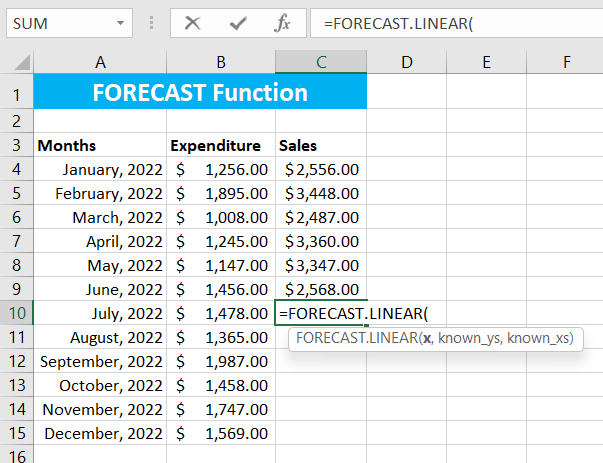Click the Cancel (X) formula button
Viewport: 603px width, 463px height.
pyautogui.click(x=192, y=22)
